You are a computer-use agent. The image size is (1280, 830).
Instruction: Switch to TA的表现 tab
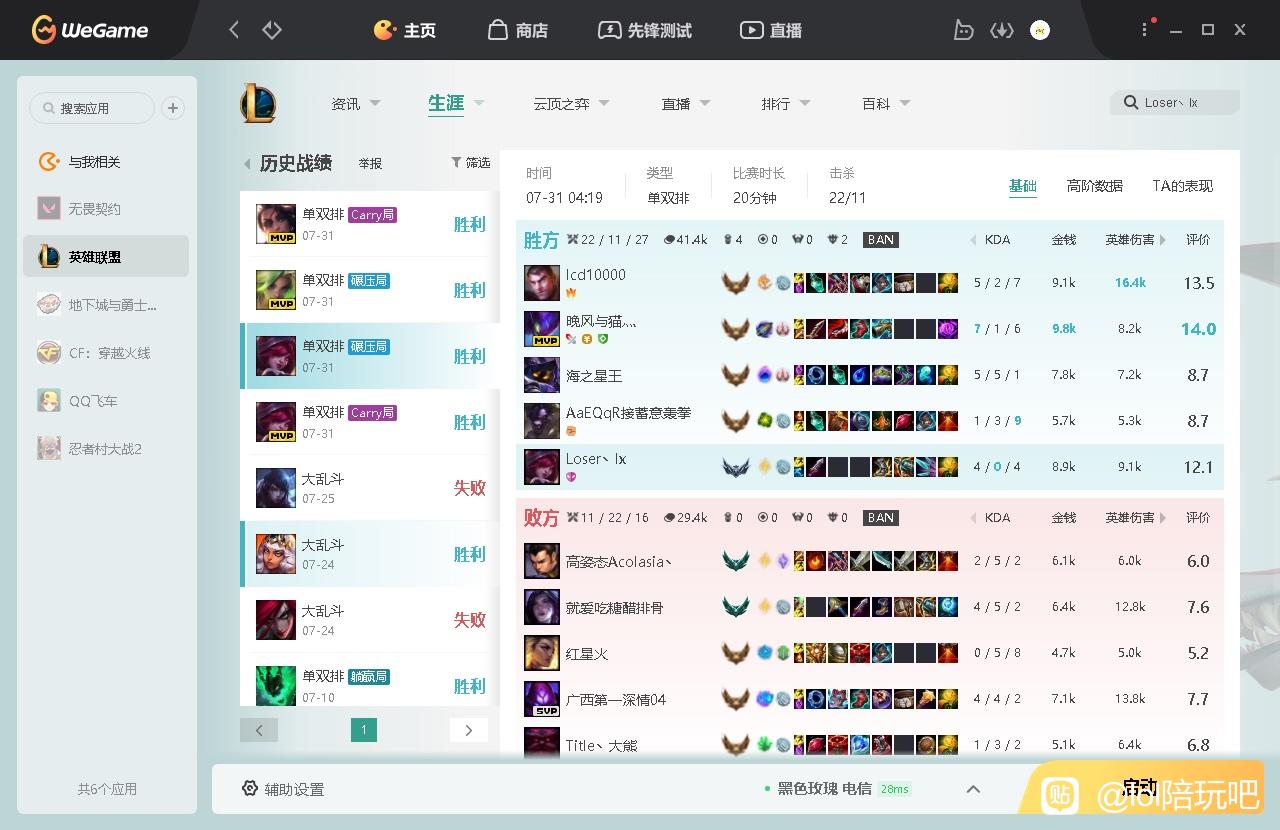click(1182, 186)
